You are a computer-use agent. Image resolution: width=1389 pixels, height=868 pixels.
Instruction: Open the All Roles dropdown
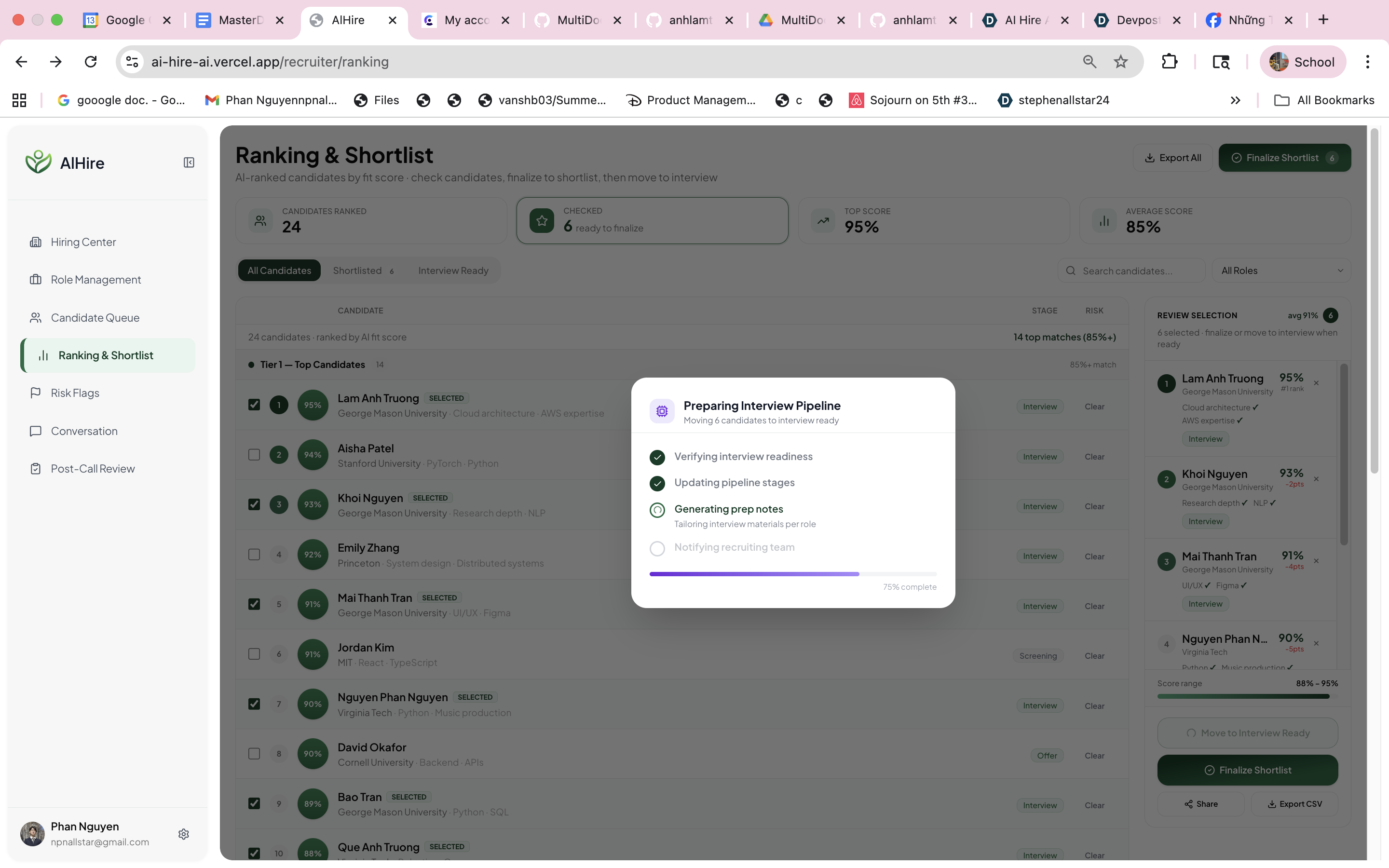tap(1281, 271)
